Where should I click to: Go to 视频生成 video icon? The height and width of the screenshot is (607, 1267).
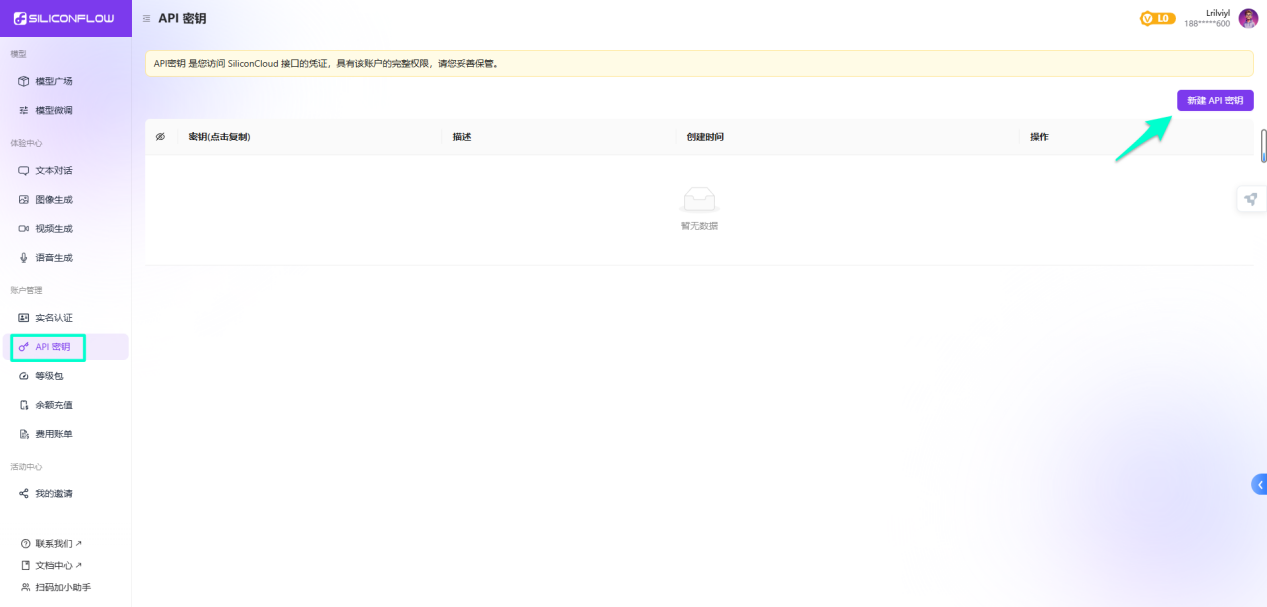(24, 228)
